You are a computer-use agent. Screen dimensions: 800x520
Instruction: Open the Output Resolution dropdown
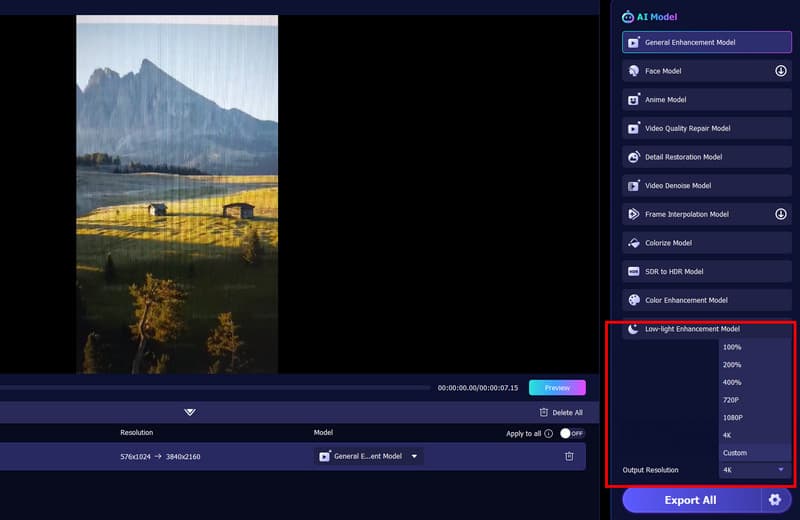click(754, 470)
